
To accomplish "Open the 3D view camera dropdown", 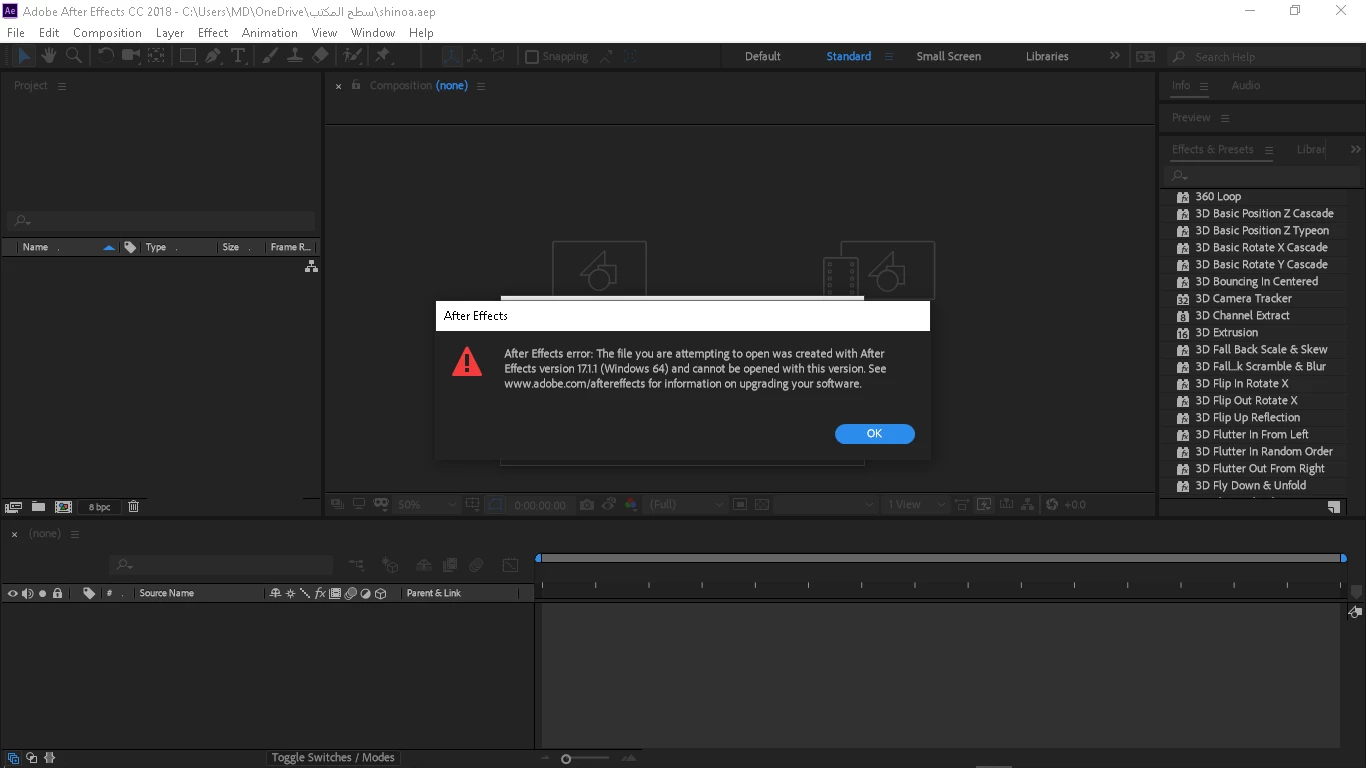I will point(826,505).
